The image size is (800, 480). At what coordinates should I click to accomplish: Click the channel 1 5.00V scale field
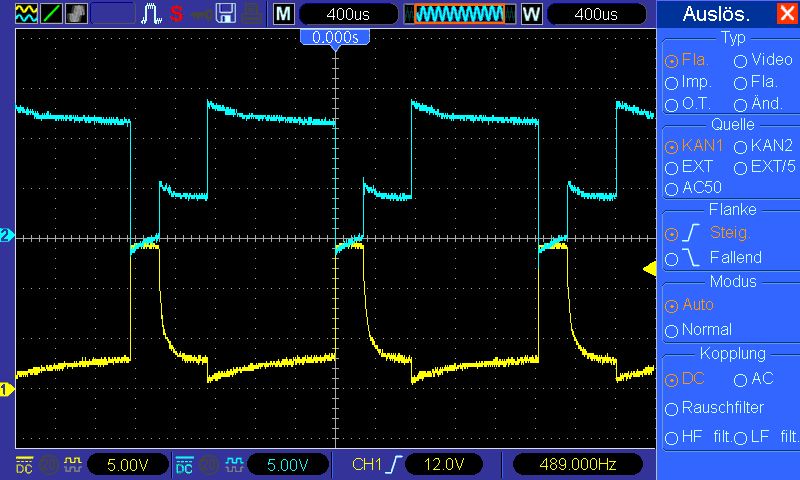point(126,464)
